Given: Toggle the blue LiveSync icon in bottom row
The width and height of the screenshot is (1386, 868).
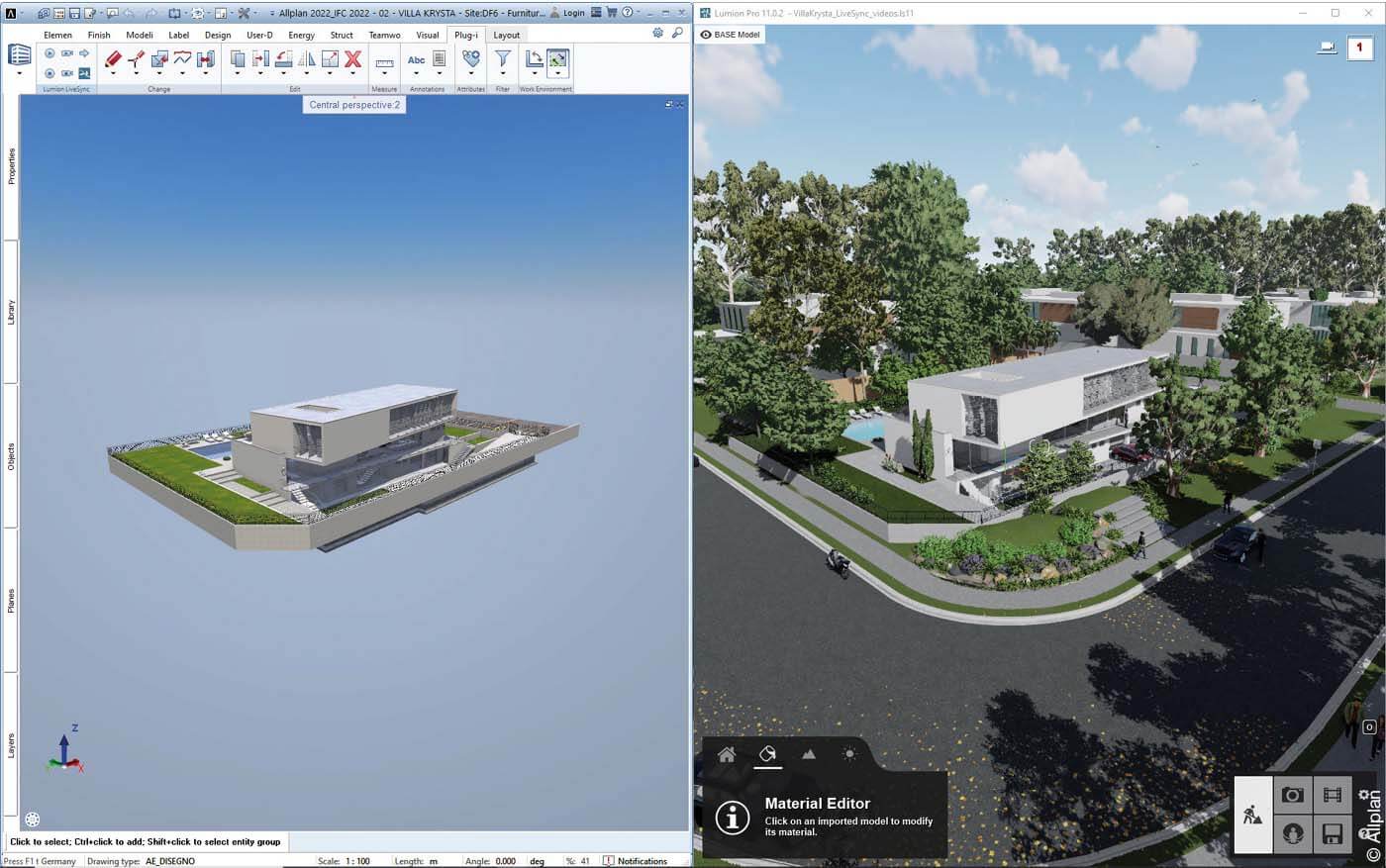Looking at the screenshot, I should point(84,73).
